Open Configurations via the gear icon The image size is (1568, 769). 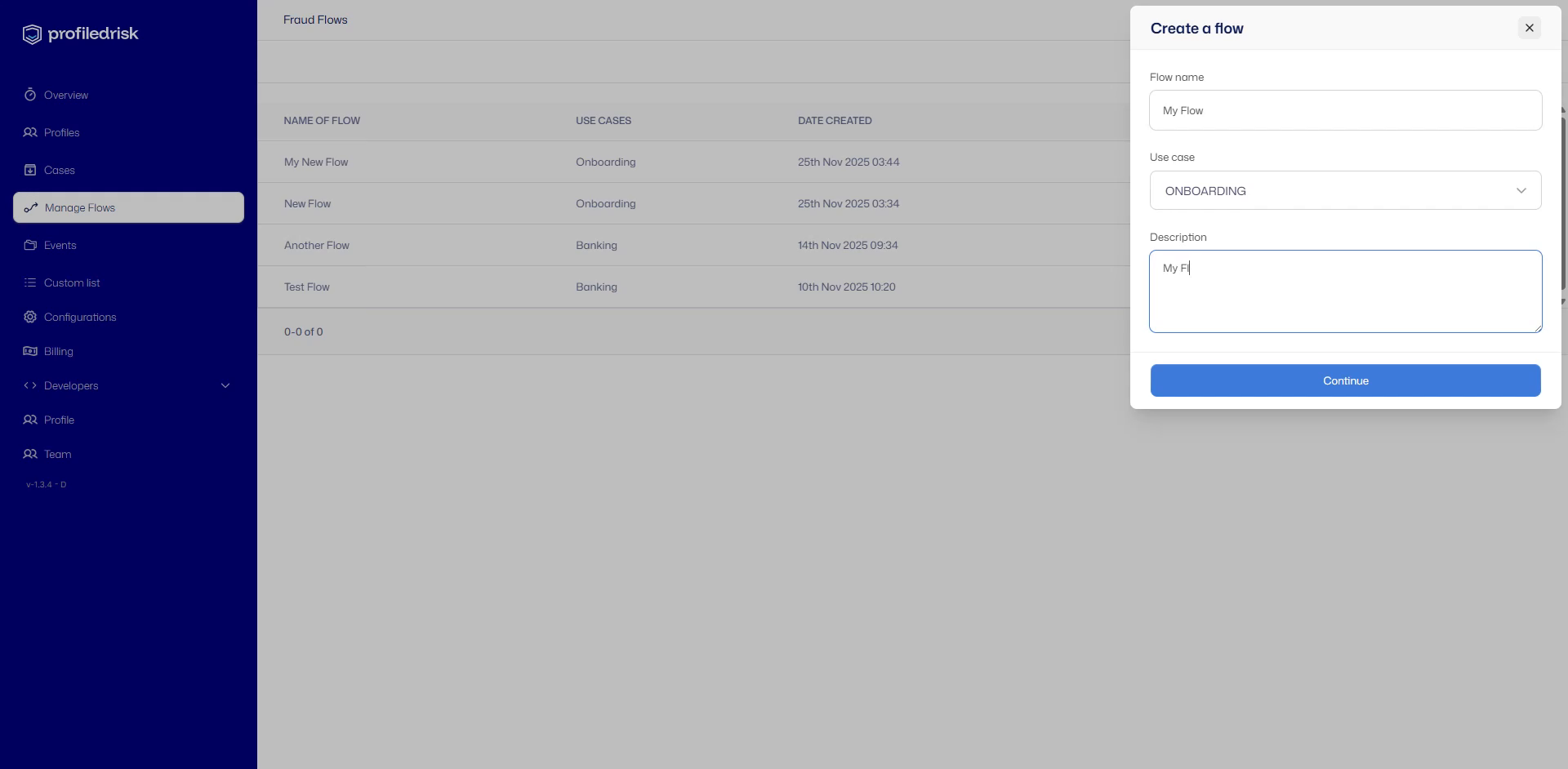pyautogui.click(x=29, y=317)
